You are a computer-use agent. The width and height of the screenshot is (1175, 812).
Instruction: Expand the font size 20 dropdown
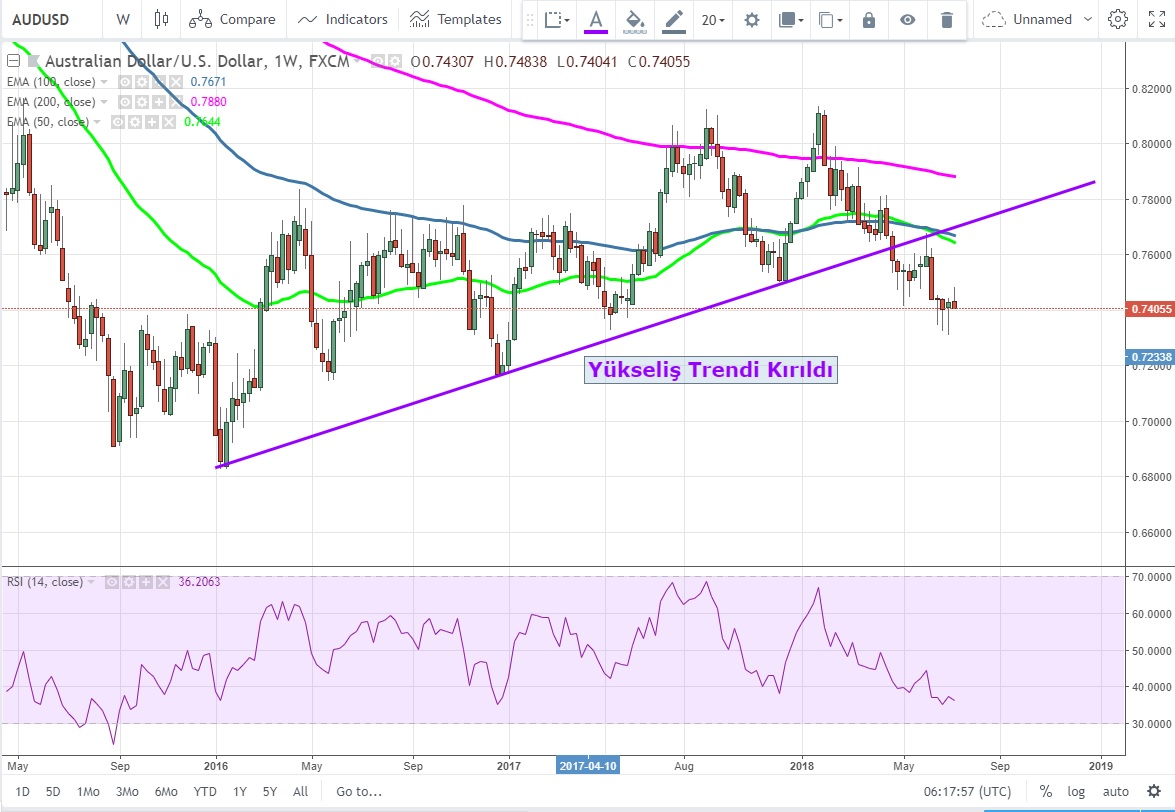click(x=713, y=19)
